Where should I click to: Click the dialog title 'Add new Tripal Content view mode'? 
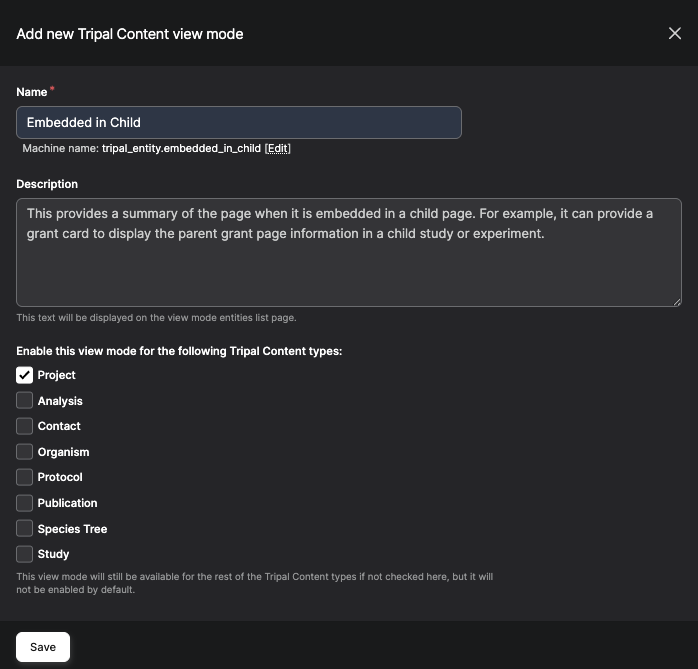130,34
